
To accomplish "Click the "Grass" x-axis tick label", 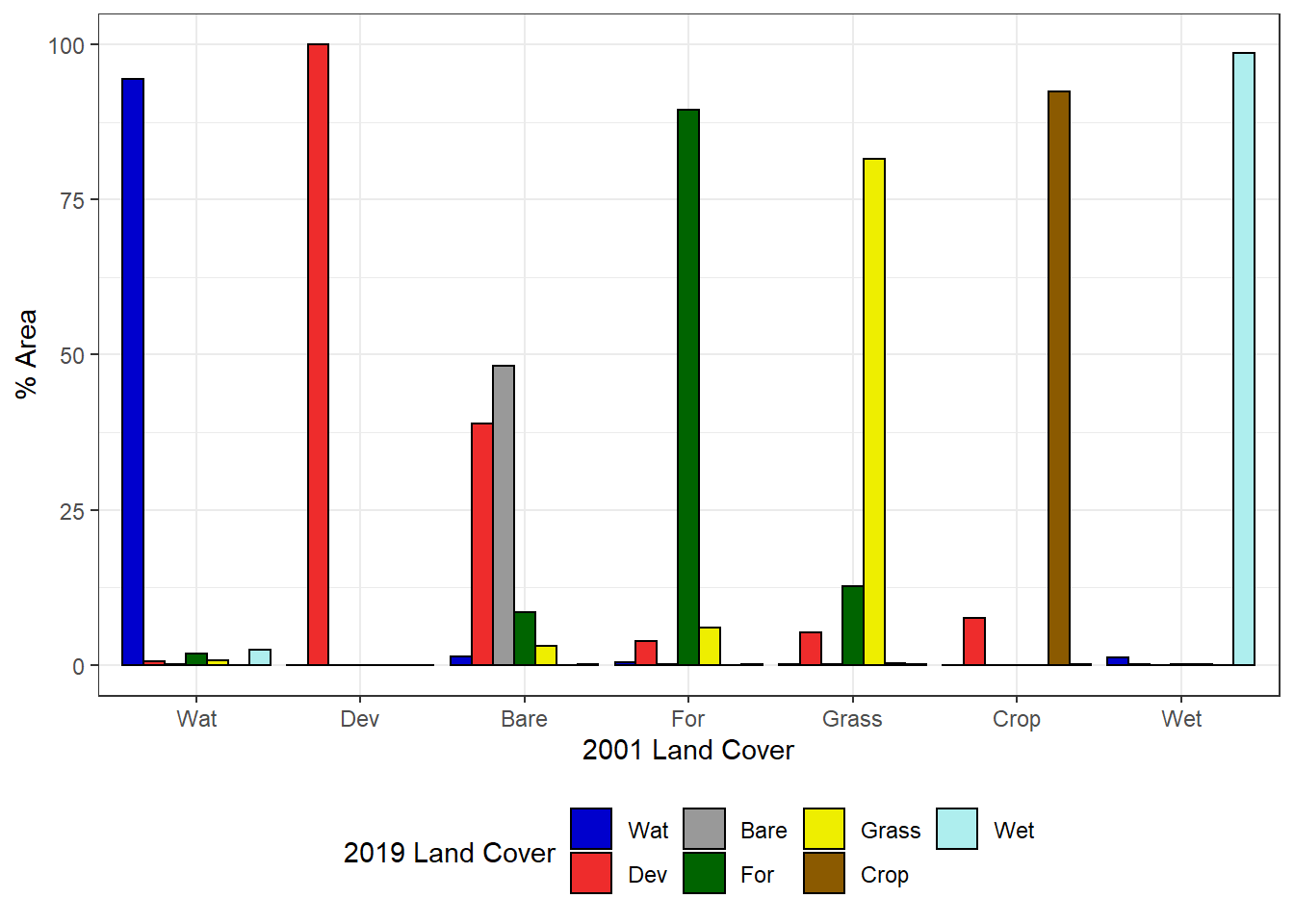I will (x=852, y=719).
